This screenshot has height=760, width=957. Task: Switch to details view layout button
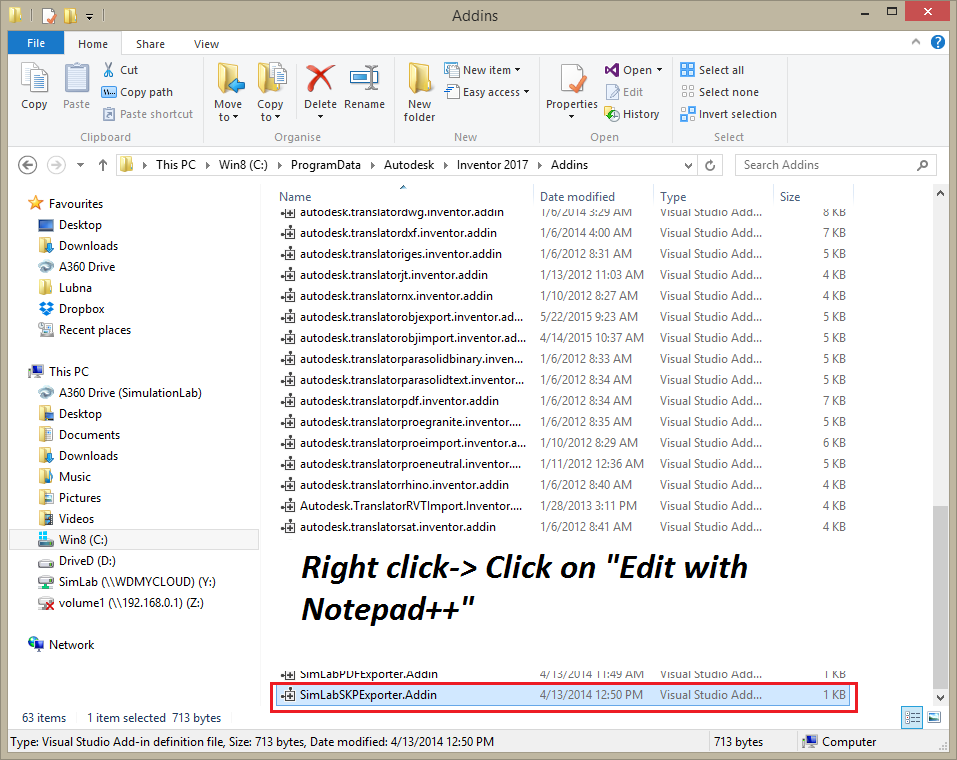tap(912, 717)
